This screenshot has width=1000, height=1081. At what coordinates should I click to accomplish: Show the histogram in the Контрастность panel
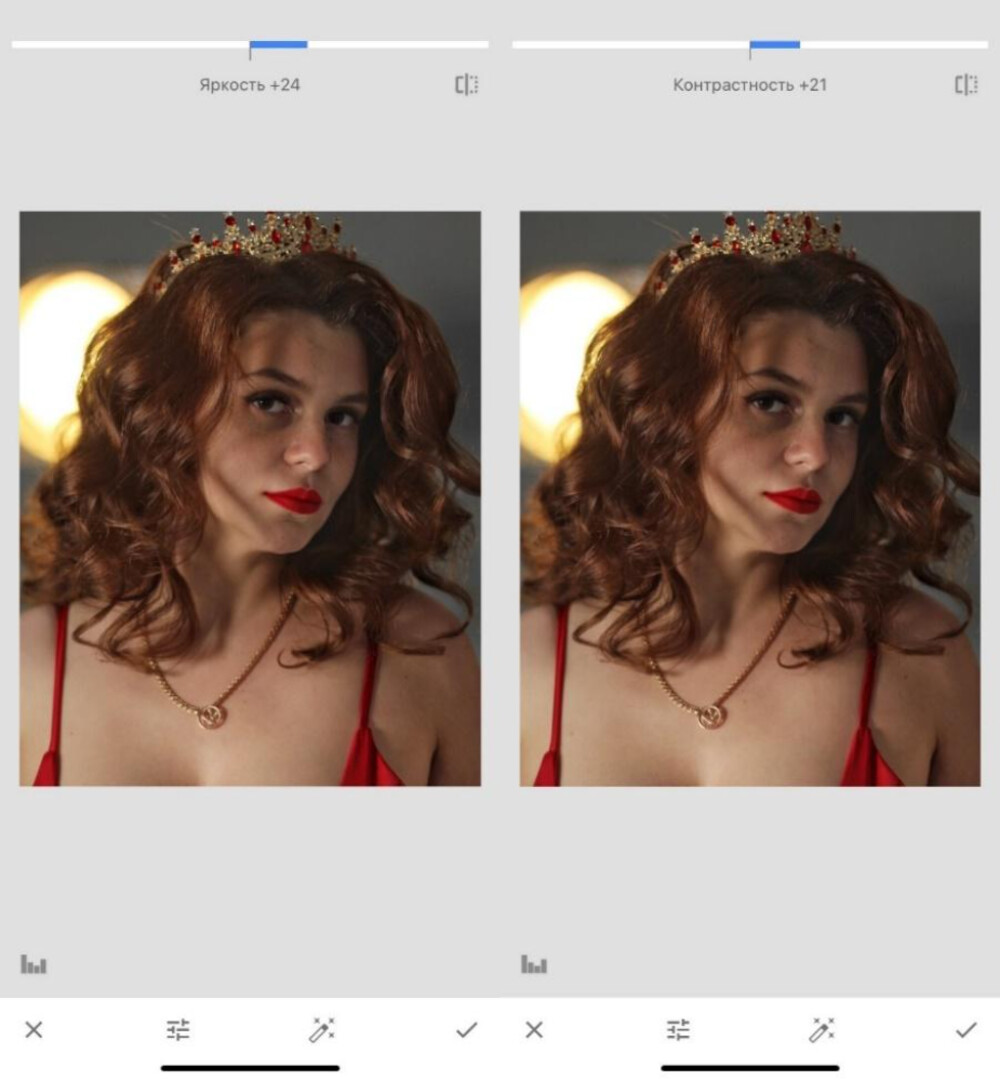click(533, 963)
